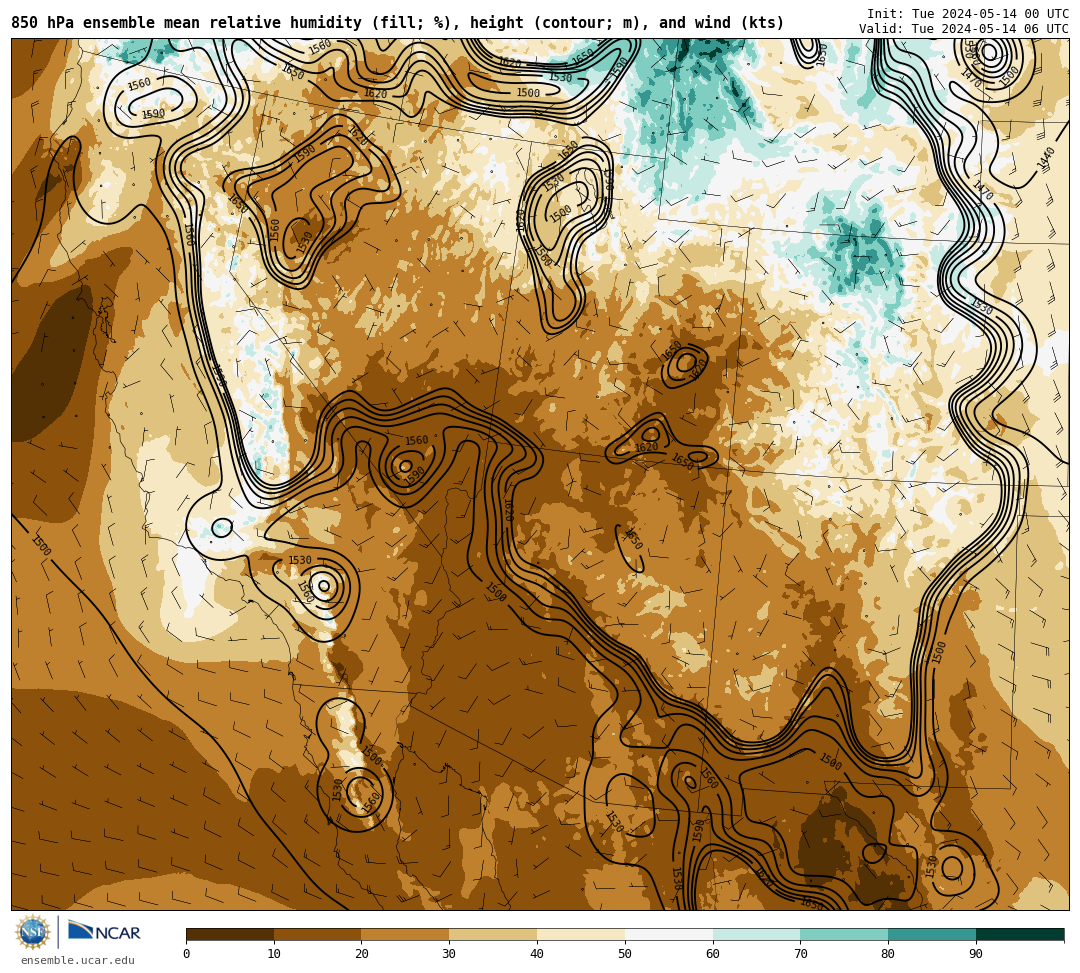Screen dimensions: 1080x973
Task: Open the ensemble.ucar.edu text link
Action: click(x=78, y=960)
